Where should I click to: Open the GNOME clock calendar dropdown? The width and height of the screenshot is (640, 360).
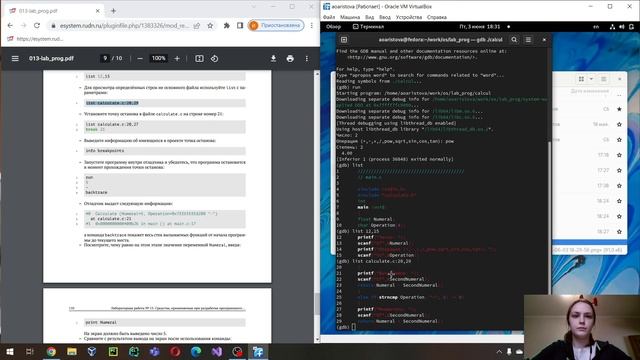(480, 27)
